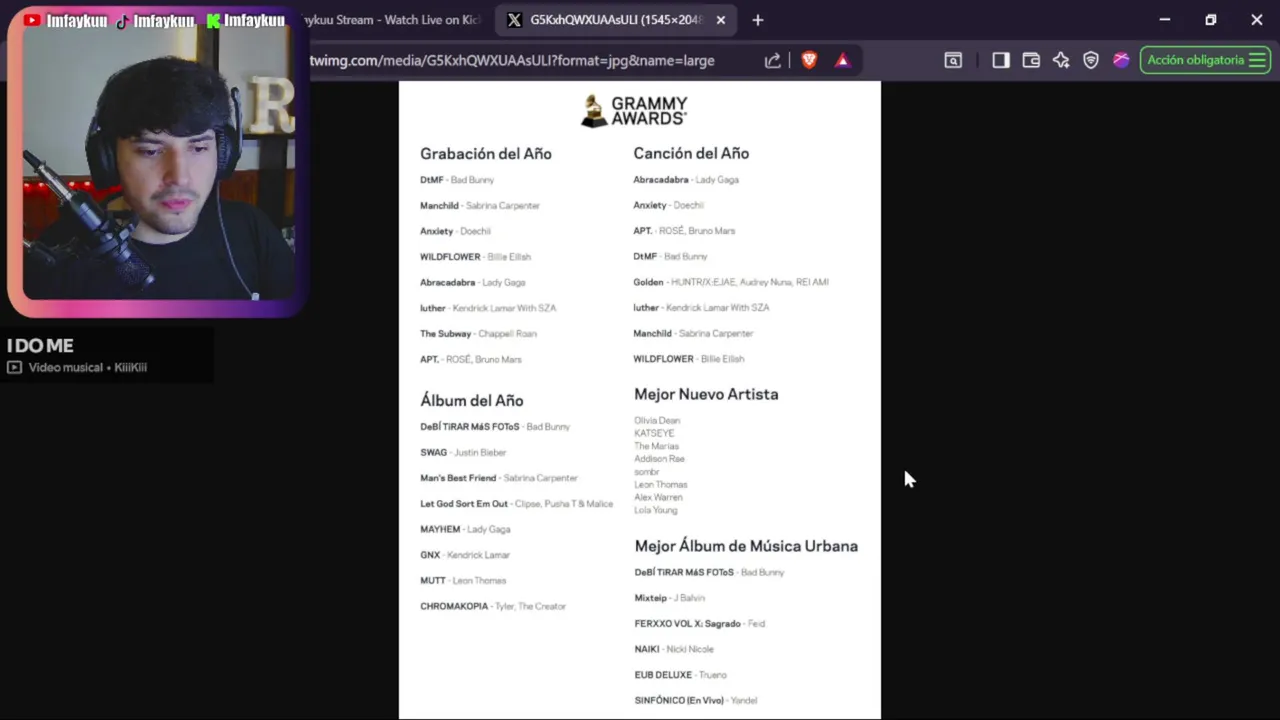
Task: Click FERXXO VOL X: Sagrado - Feid
Action: point(699,623)
